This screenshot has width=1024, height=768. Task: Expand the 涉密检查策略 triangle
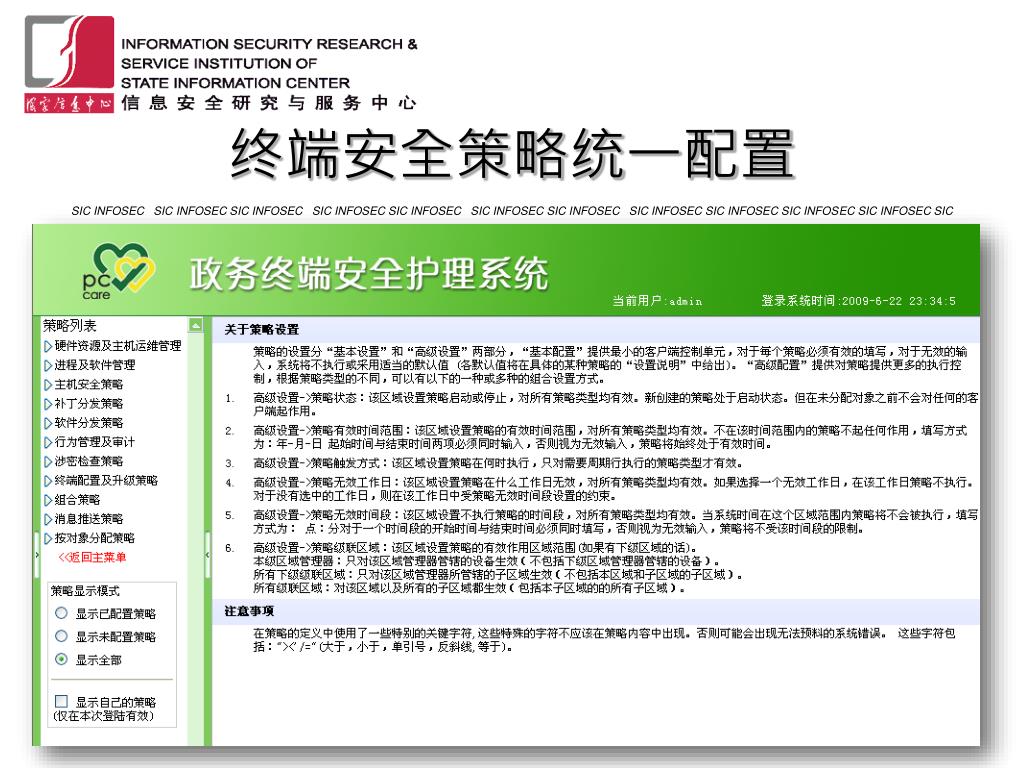pos(48,462)
